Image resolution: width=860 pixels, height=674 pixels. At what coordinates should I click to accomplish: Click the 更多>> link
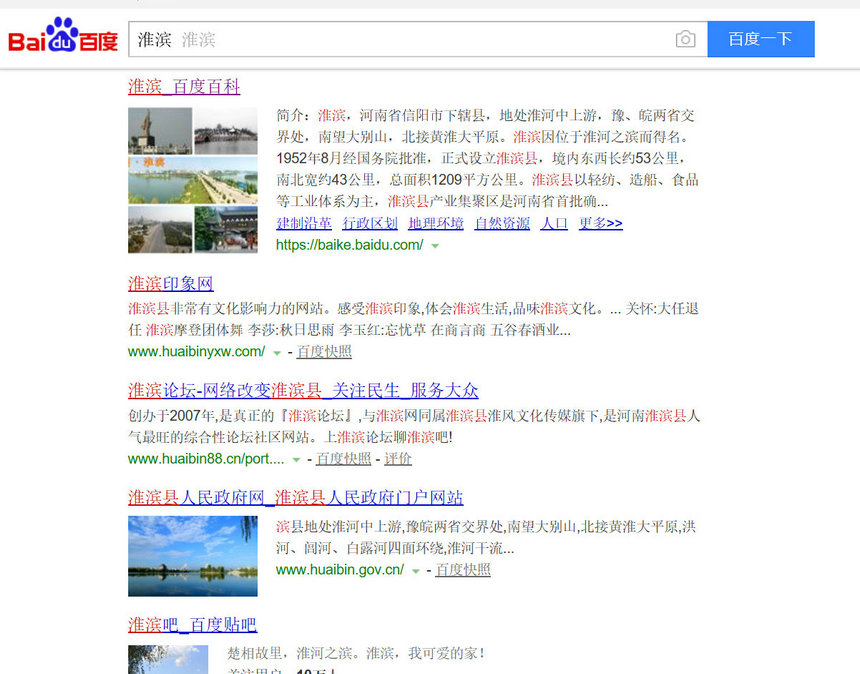(601, 223)
